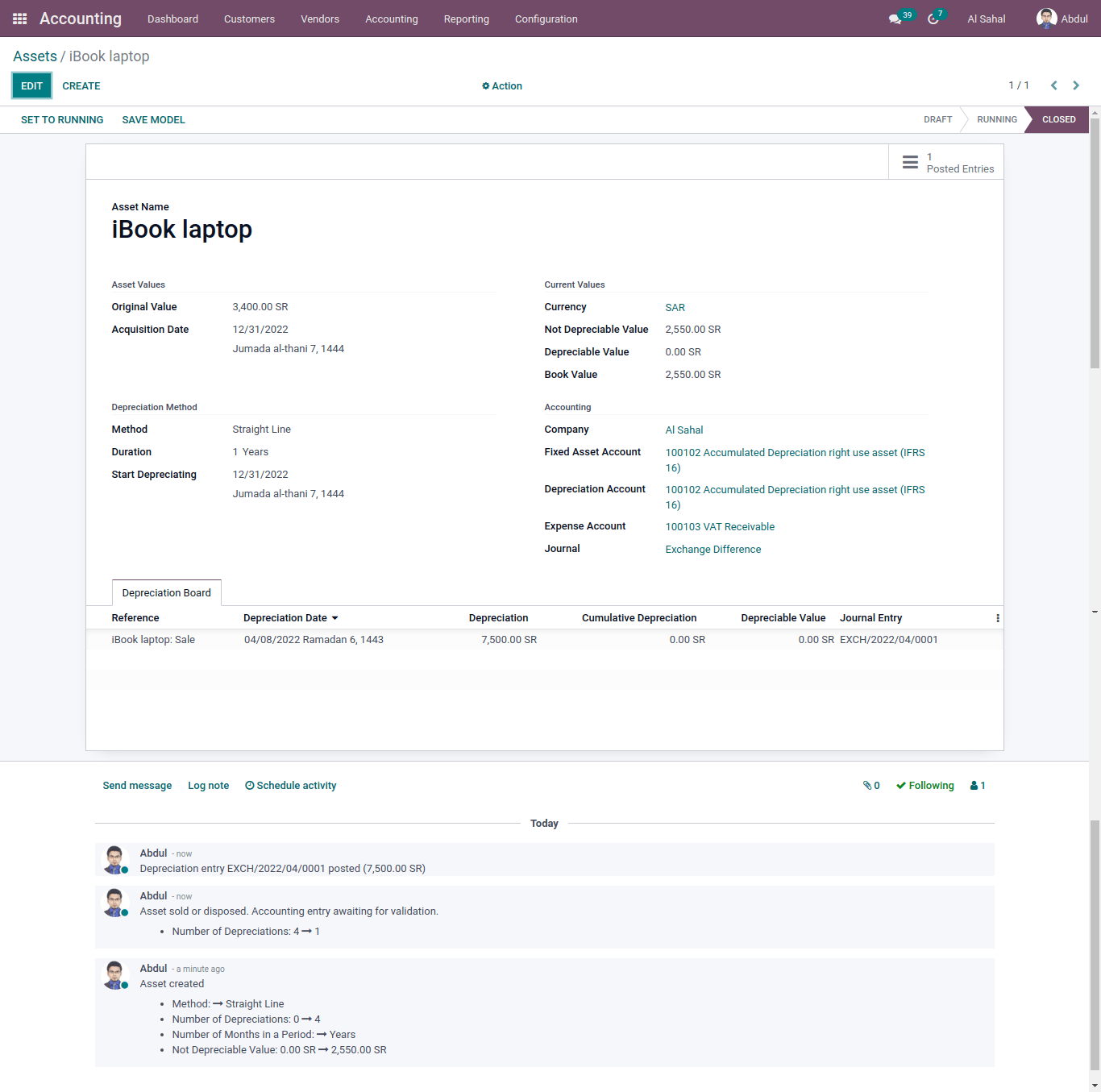Open the Reporting menu
The image size is (1101, 1092).
(467, 19)
